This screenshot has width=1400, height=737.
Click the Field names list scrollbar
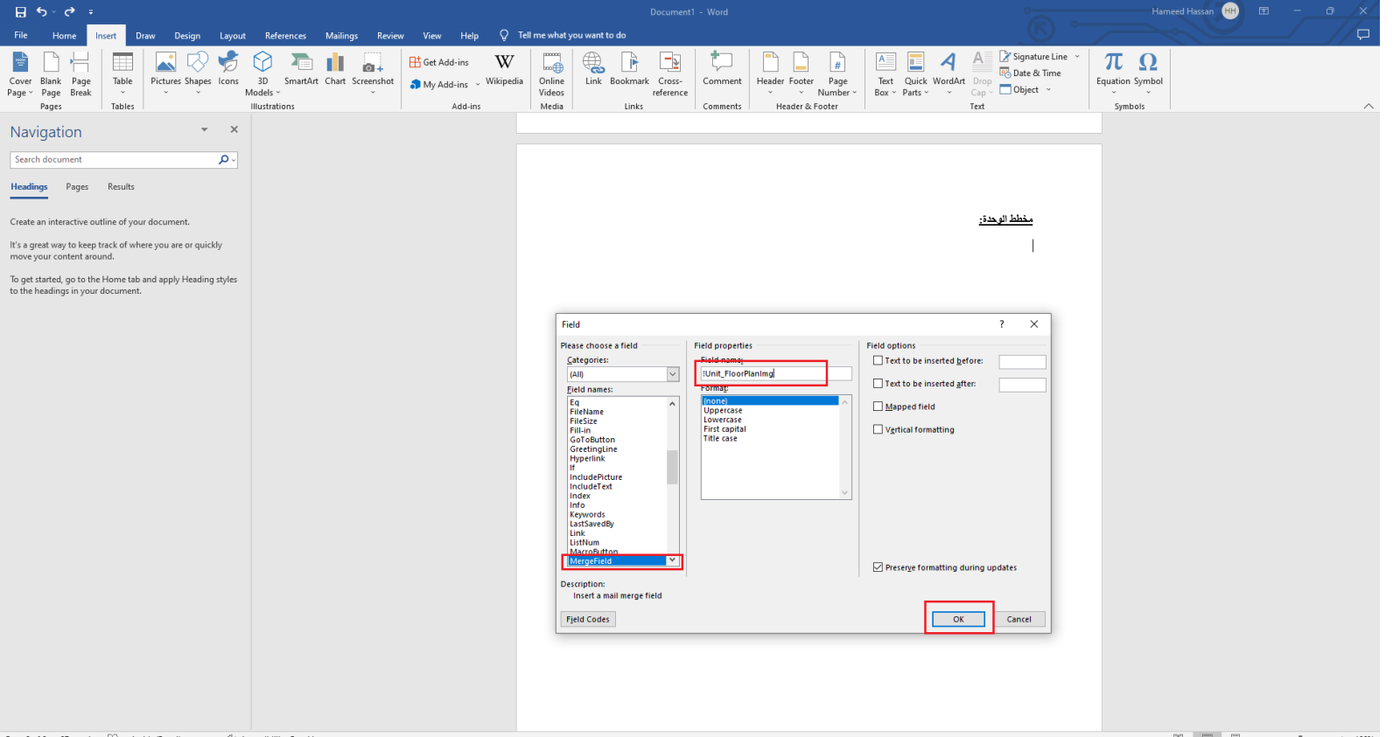[672, 468]
